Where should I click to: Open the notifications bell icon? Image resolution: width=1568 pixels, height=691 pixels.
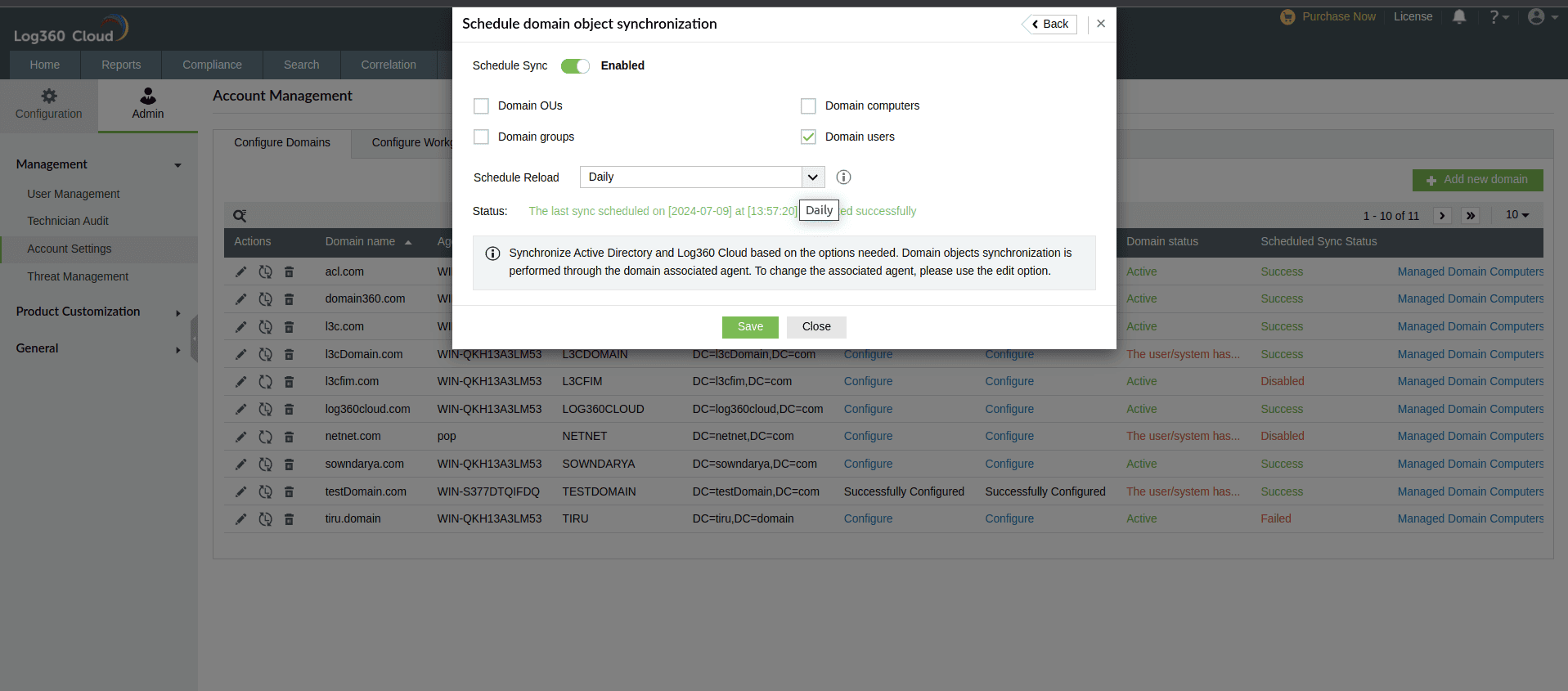1459,16
